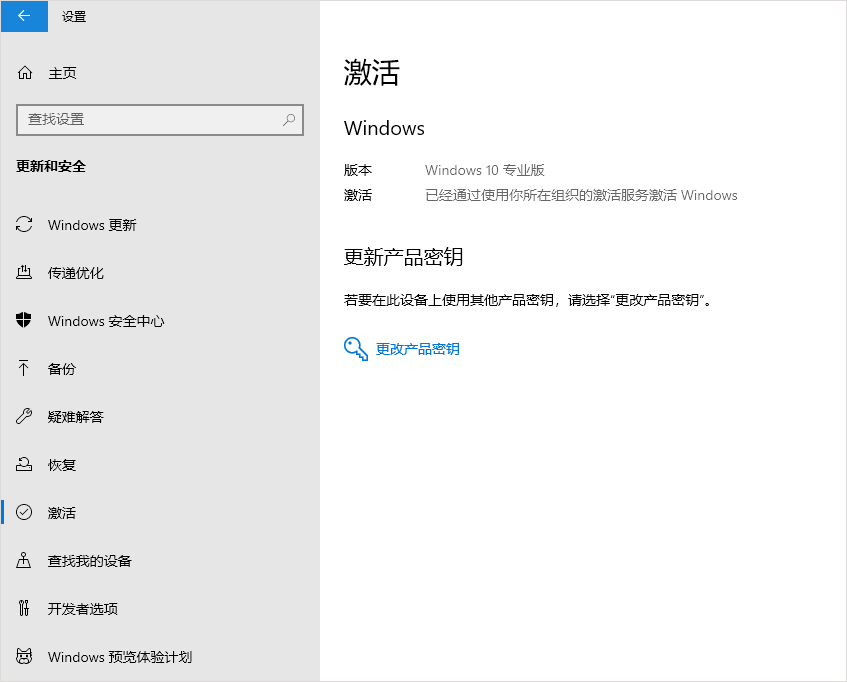
Task: Click the key icon beside 更改产品密钥
Action: point(356,350)
